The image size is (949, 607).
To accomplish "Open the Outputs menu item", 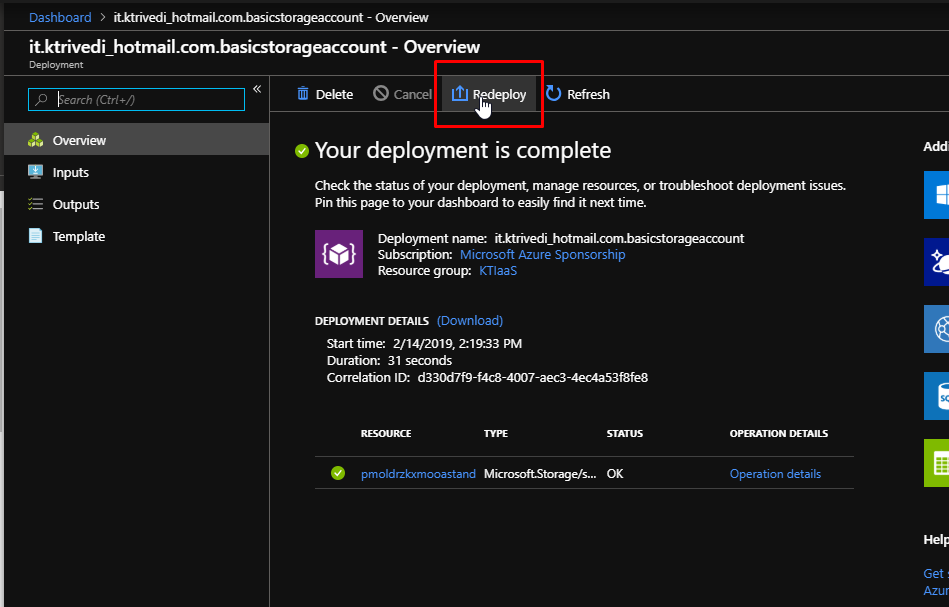I will point(137,204).
